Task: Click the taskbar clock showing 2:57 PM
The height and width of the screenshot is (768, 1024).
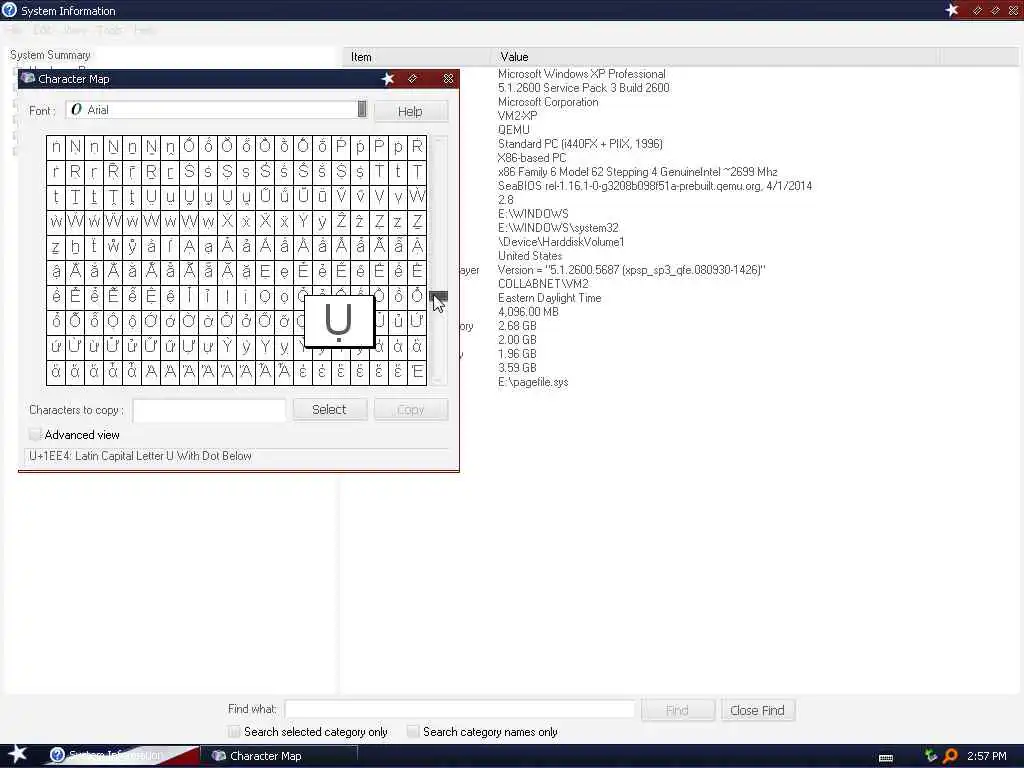Action: [x=987, y=756]
